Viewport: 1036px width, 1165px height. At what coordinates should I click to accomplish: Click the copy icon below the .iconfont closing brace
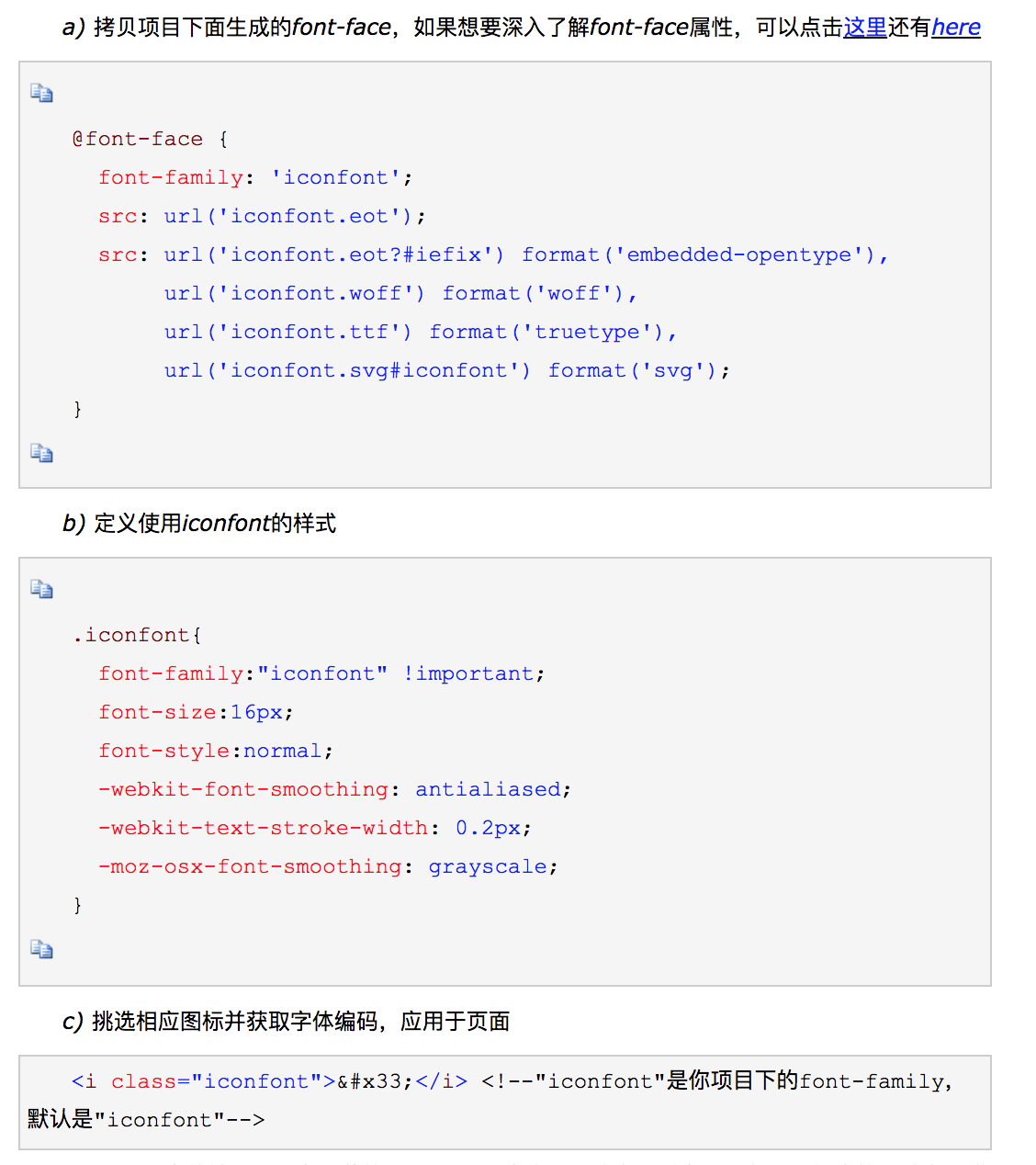coord(41,949)
